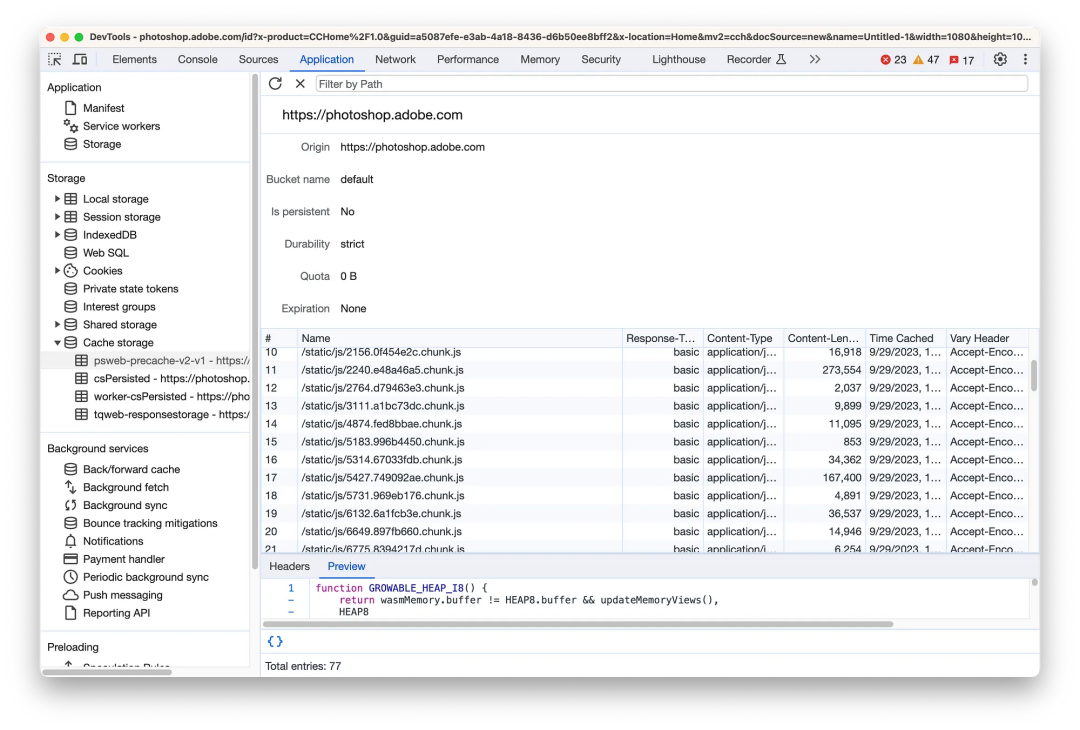The width and height of the screenshot is (1080, 730).
Task: Select worker-csPersisted cache
Action: 162,396
